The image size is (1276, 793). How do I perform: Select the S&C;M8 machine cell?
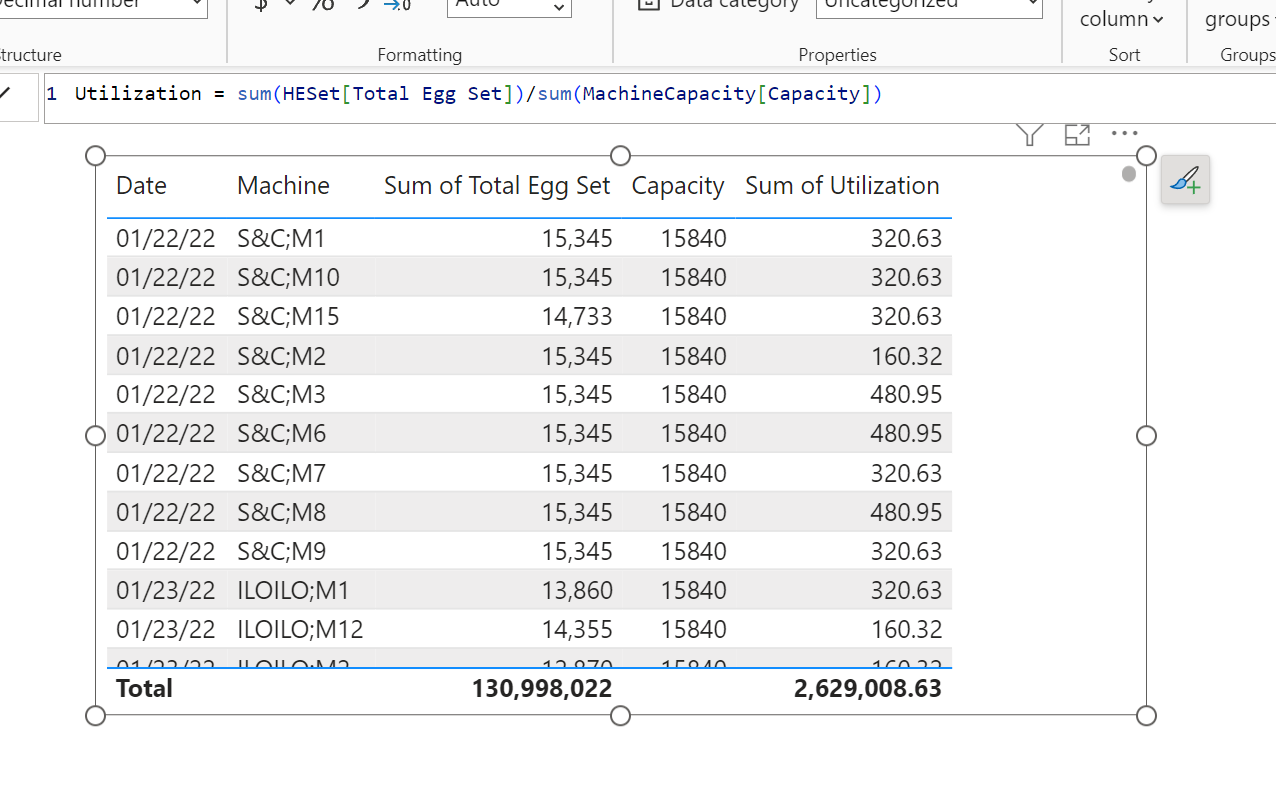tap(281, 512)
